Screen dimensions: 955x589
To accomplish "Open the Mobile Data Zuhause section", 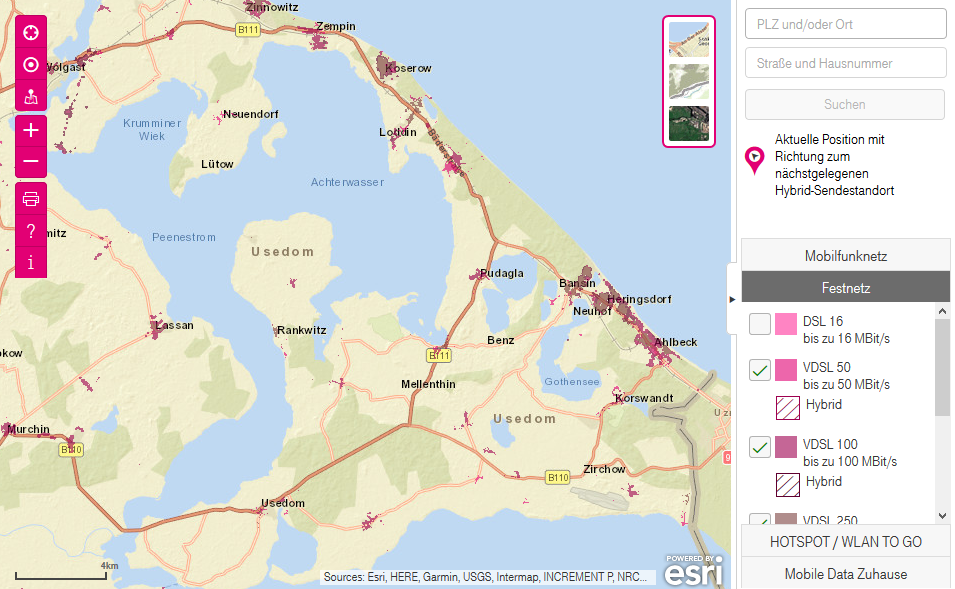I will coord(845,574).
